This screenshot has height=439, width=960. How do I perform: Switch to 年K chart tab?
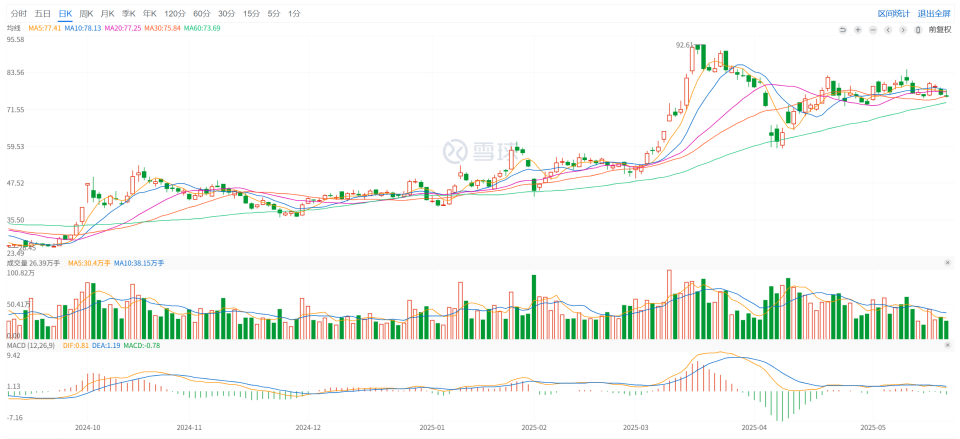point(149,13)
